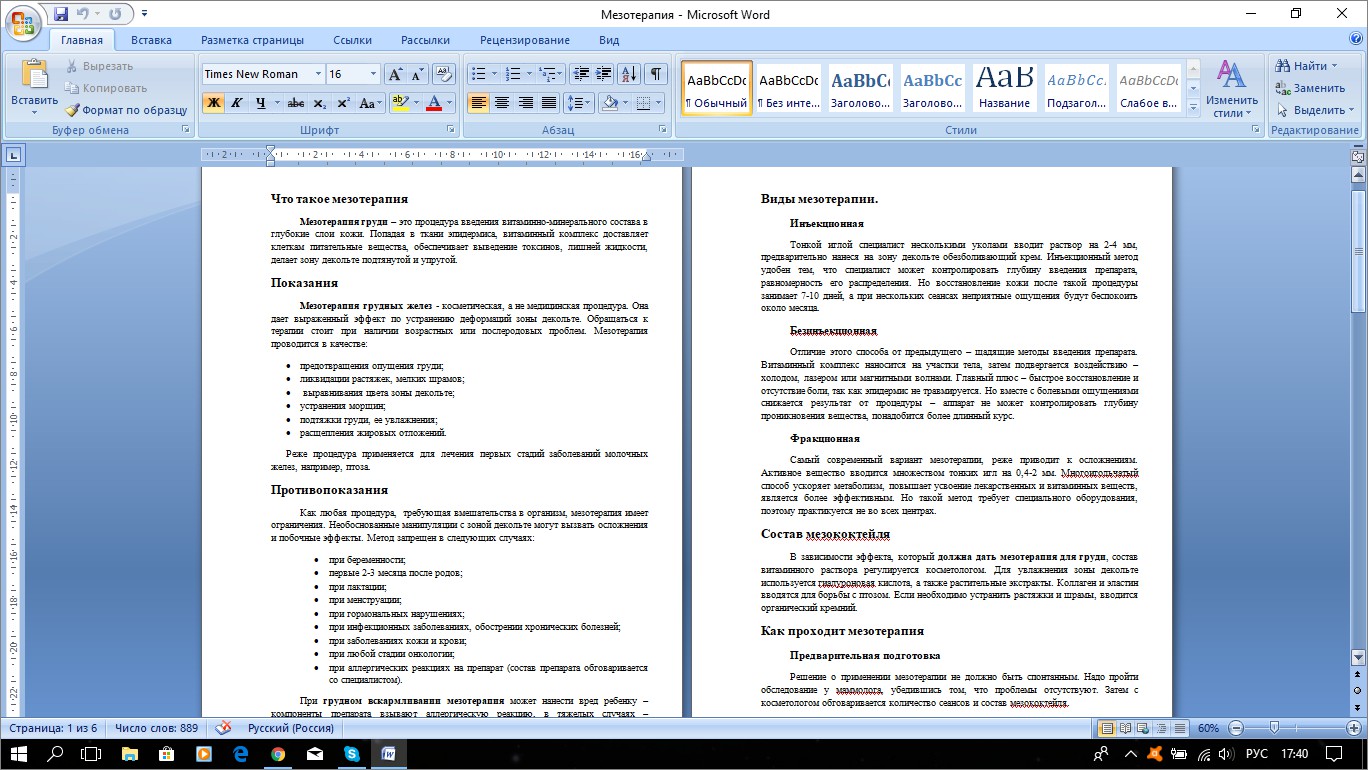Open the Times New Roman font name dropdown

[x=319, y=74]
